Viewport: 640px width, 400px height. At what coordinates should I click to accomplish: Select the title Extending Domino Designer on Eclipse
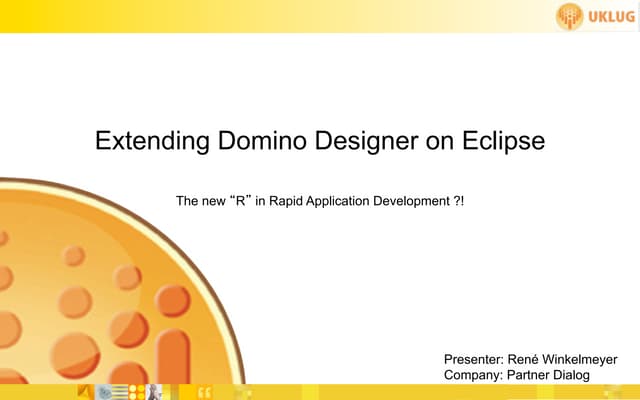coord(320,142)
